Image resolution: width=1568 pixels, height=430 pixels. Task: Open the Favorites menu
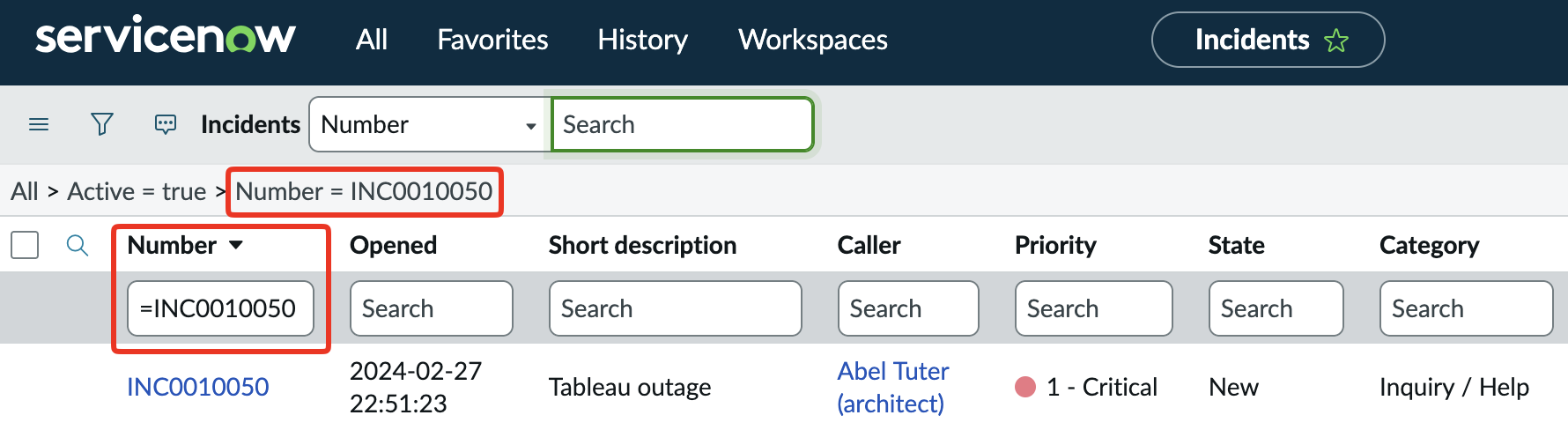coord(492,40)
